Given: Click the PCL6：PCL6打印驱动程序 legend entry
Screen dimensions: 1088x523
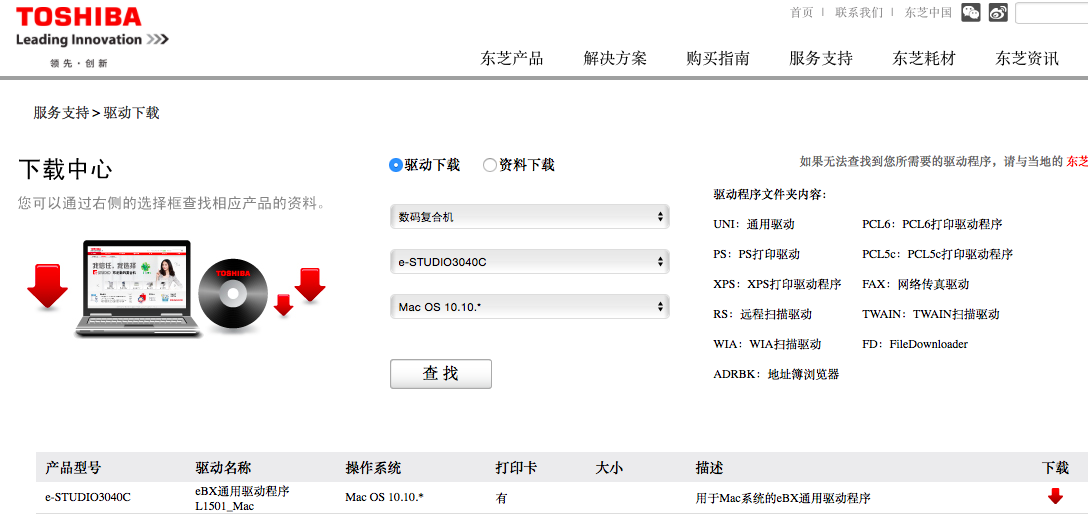Looking at the screenshot, I should point(932,225).
